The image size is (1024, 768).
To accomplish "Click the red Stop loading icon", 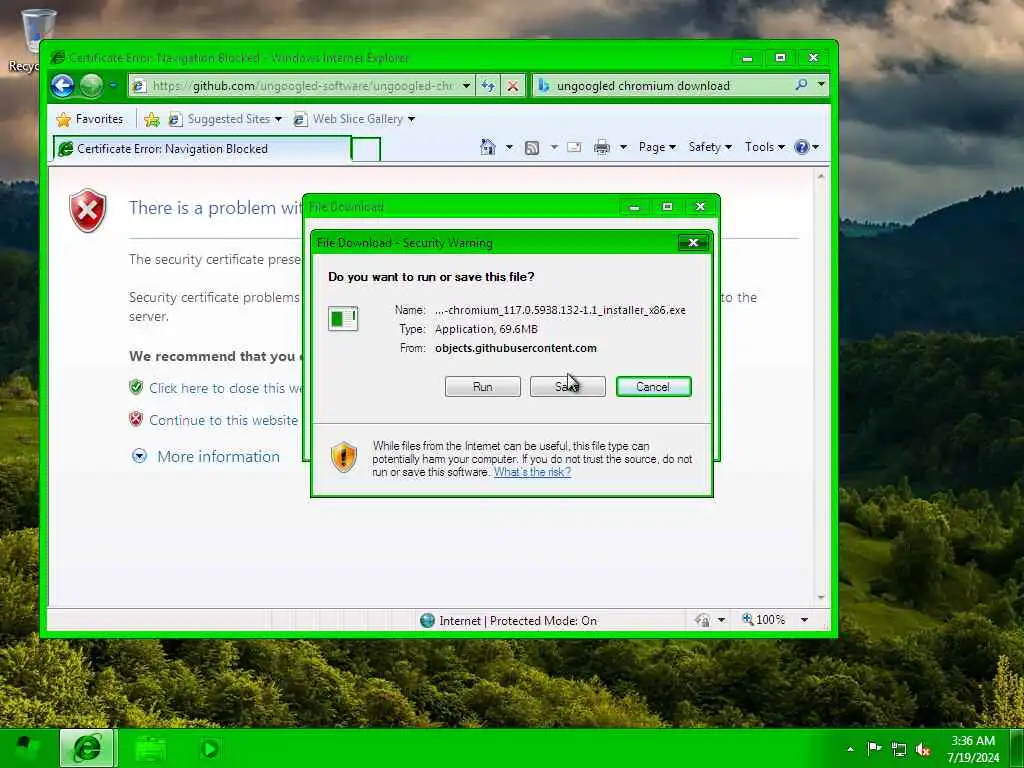I will point(513,86).
